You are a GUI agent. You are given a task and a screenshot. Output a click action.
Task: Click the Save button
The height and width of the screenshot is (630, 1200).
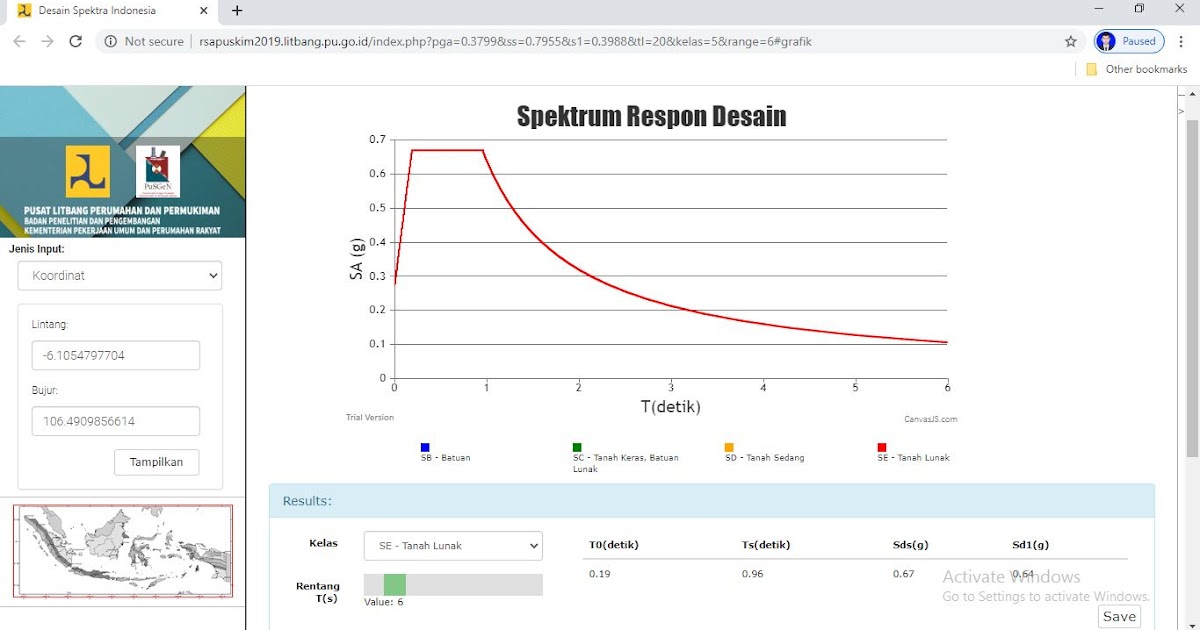(1119, 616)
